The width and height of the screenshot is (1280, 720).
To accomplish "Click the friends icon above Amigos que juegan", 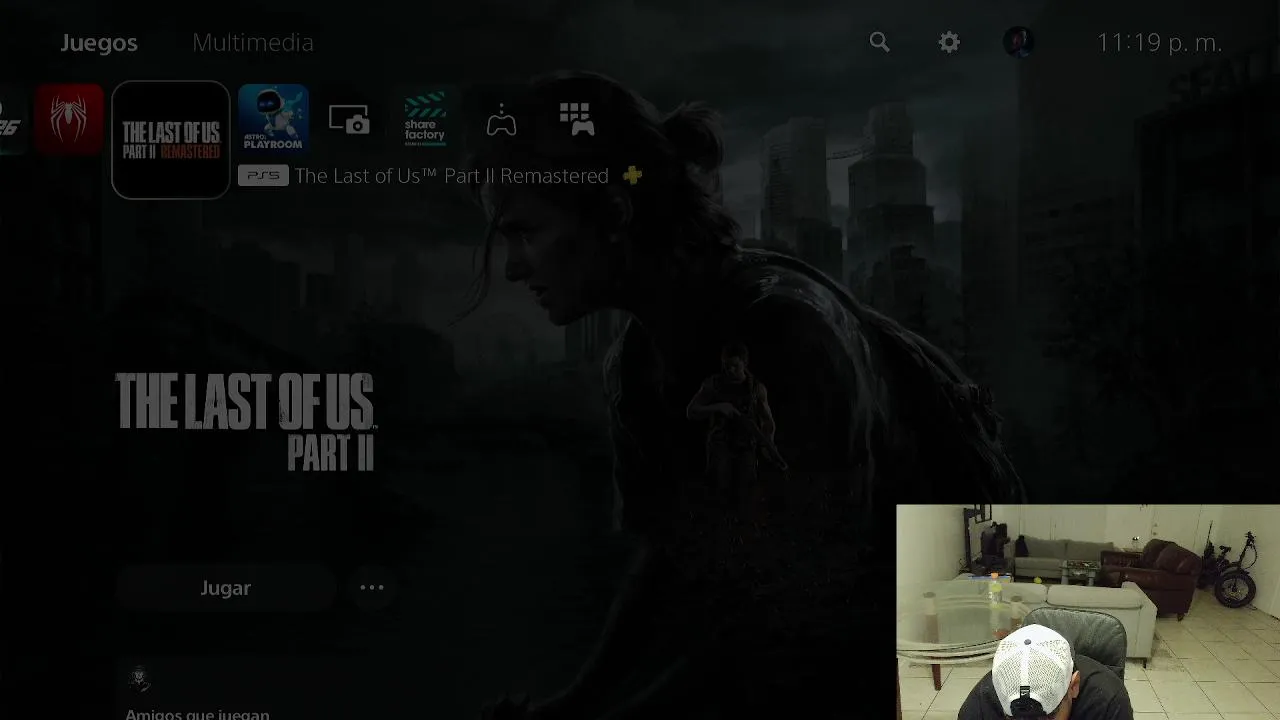I will coord(140,679).
